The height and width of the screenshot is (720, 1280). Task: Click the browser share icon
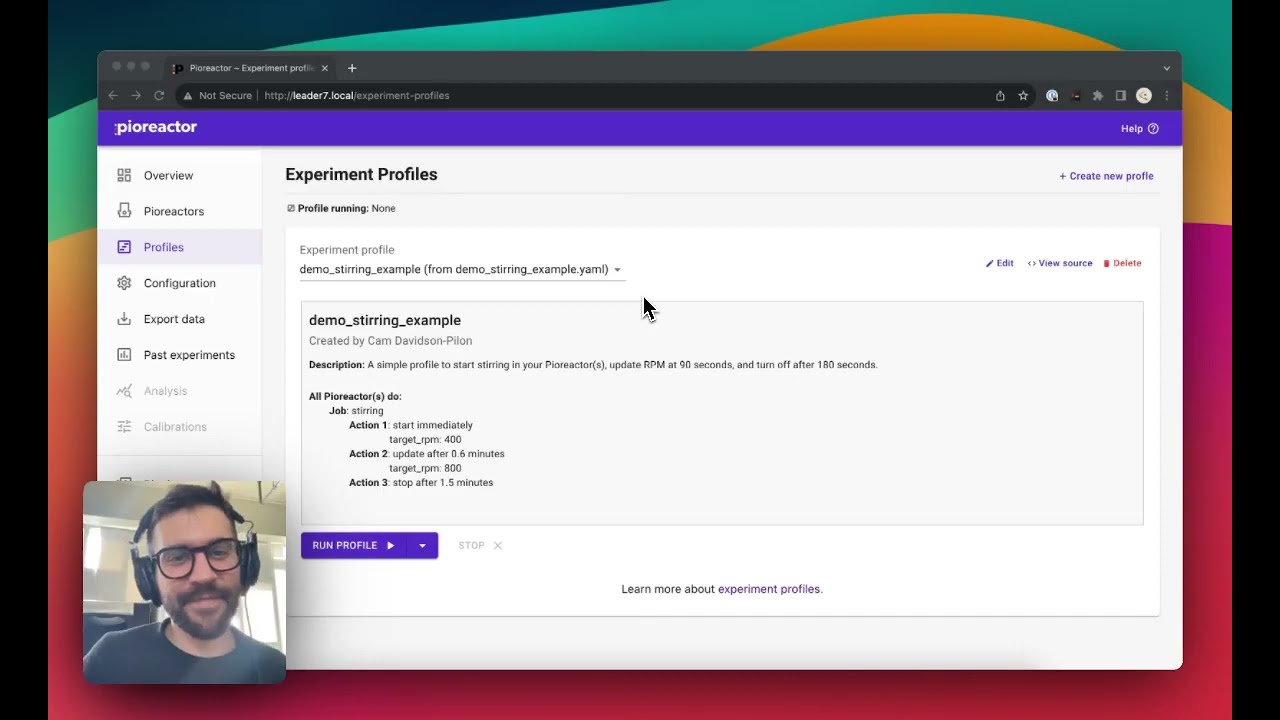tap(1000, 96)
